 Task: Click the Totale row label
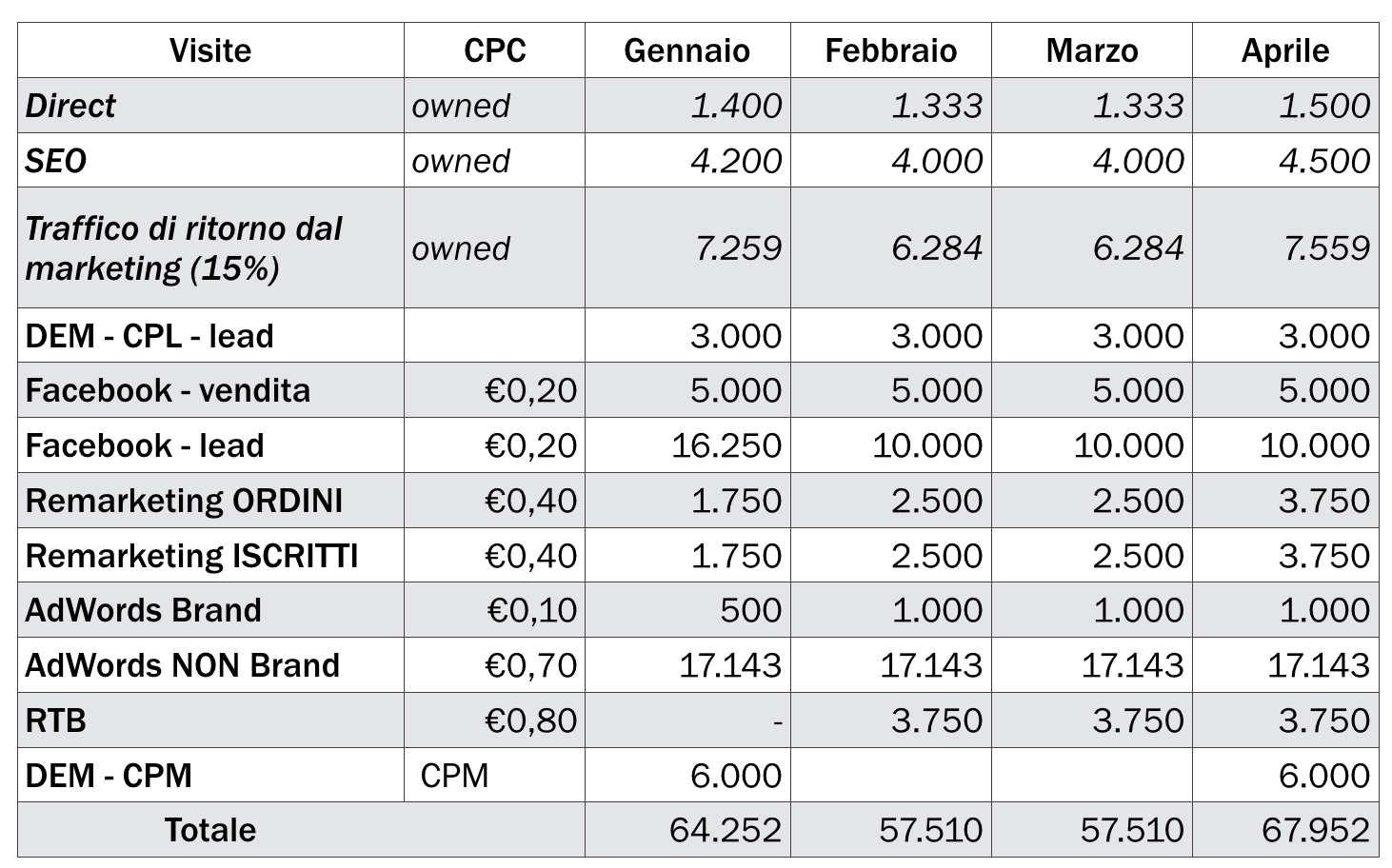point(210,830)
